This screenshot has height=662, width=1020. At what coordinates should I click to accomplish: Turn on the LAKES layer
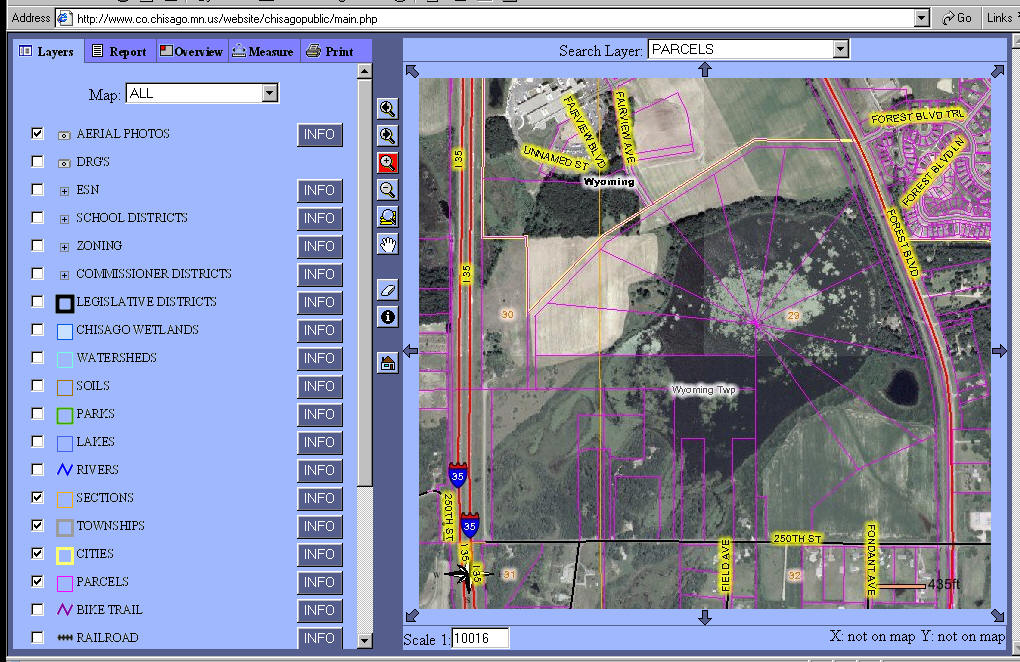37,441
